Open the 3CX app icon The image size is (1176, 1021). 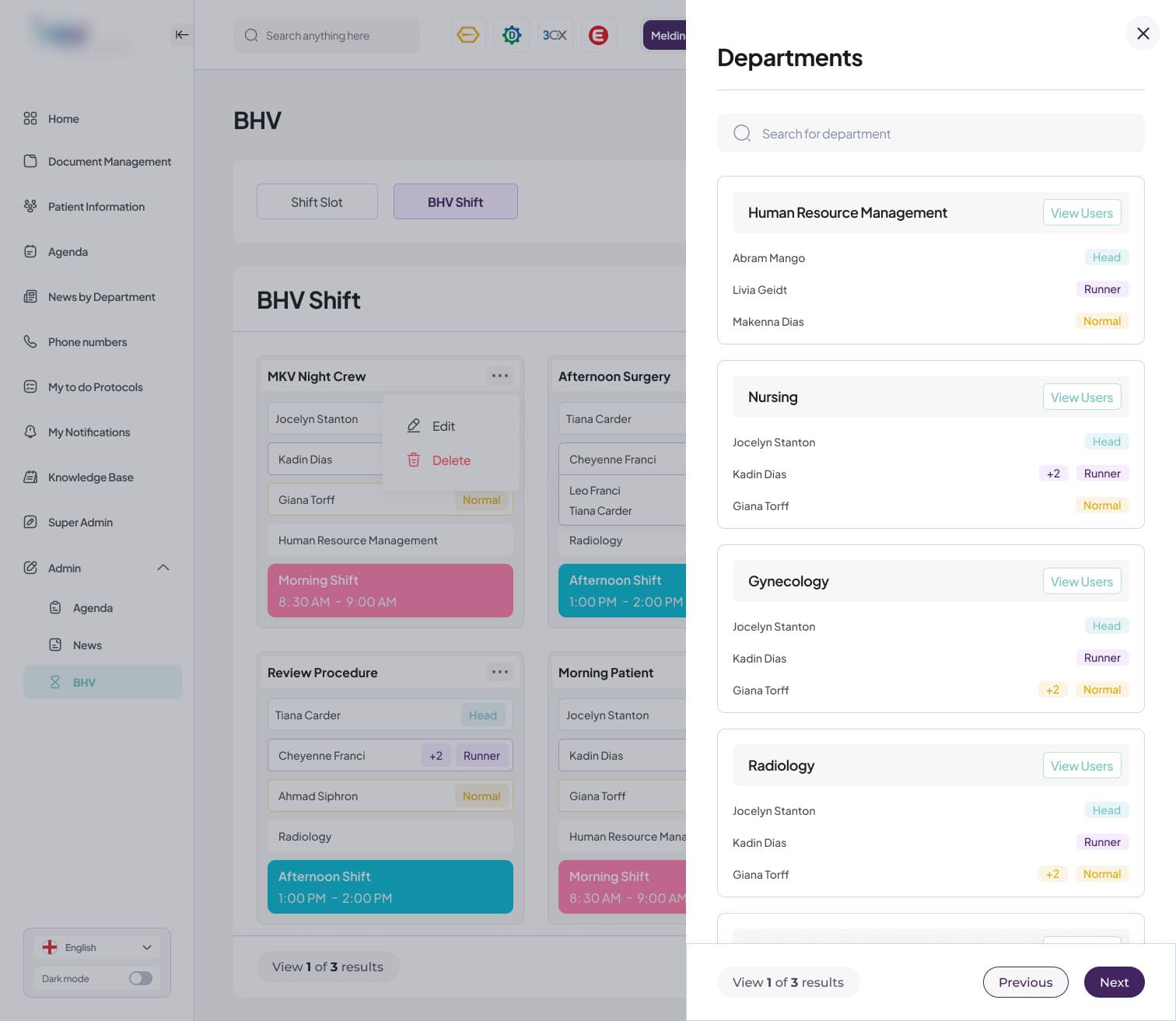[555, 35]
